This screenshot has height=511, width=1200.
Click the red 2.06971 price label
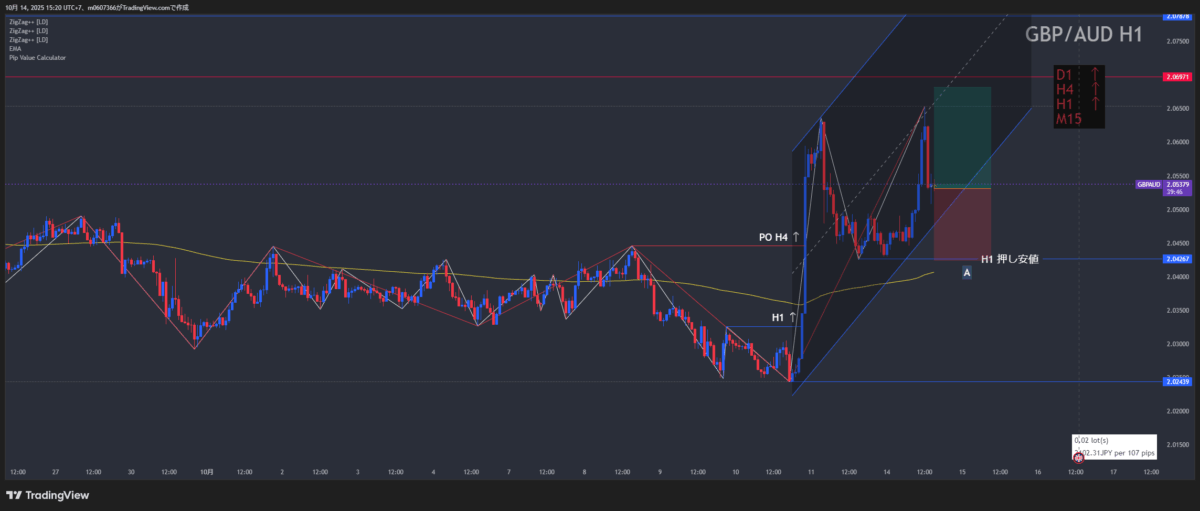tap(1177, 77)
